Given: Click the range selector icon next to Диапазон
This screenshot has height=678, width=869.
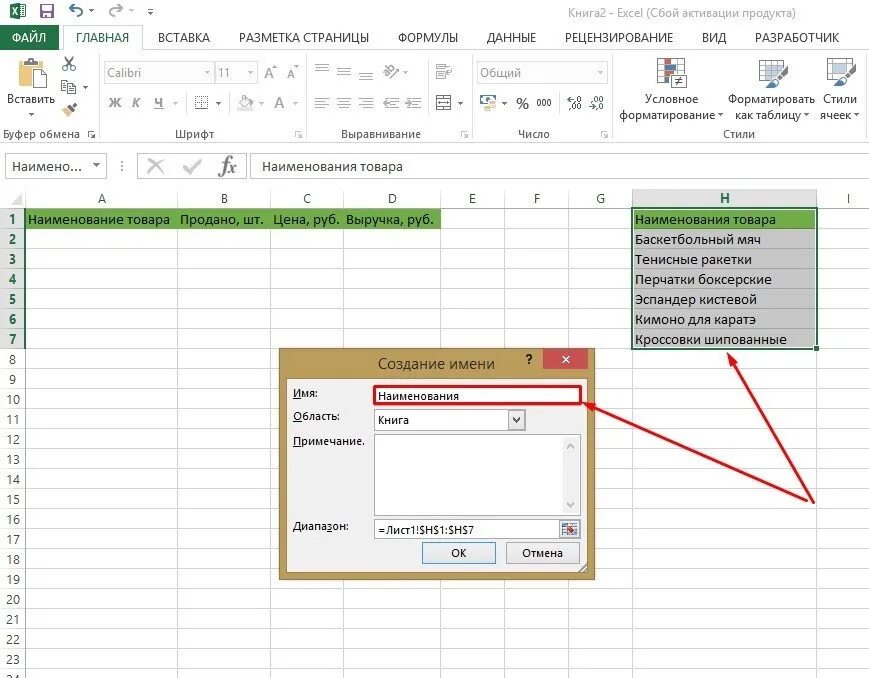Looking at the screenshot, I should 569,529.
